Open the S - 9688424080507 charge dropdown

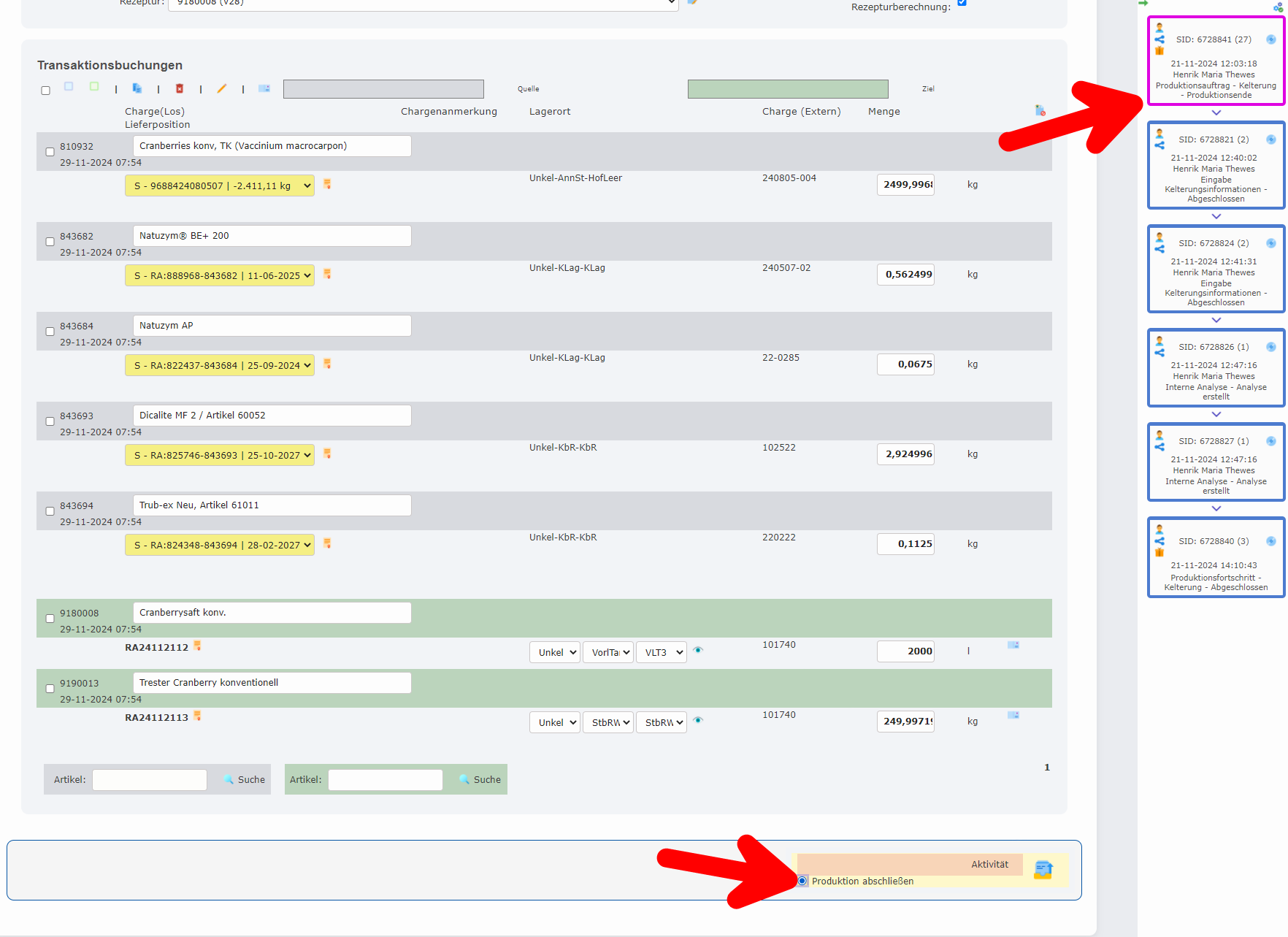click(x=220, y=186)
